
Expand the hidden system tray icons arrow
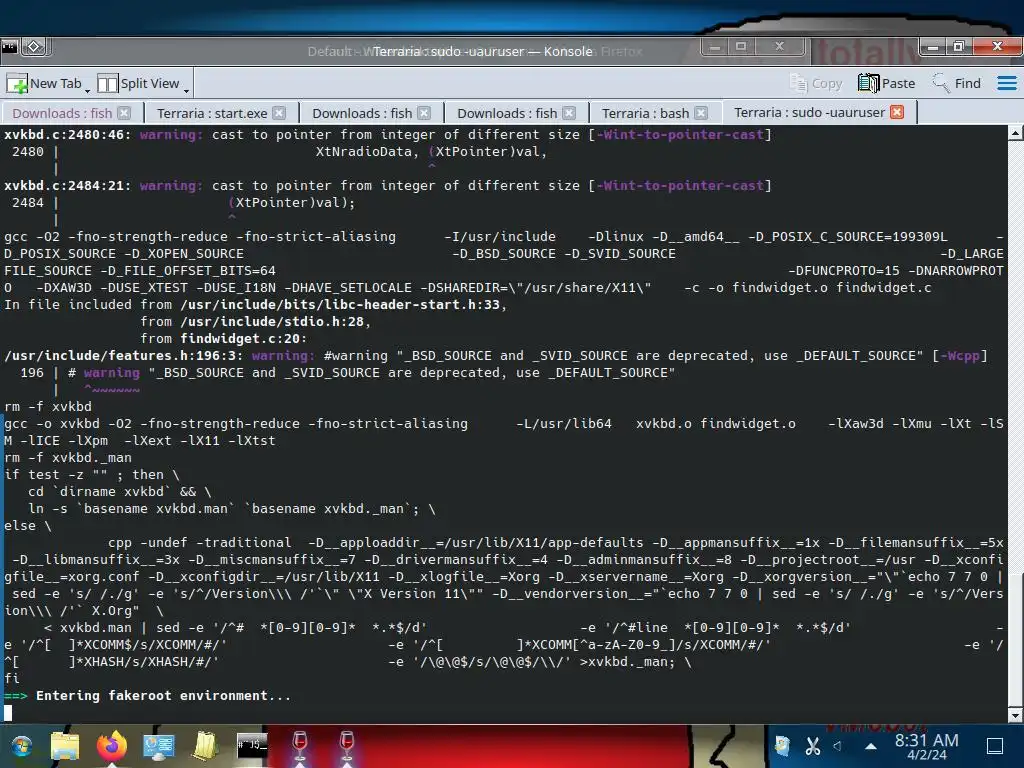(x=871, y=746)
